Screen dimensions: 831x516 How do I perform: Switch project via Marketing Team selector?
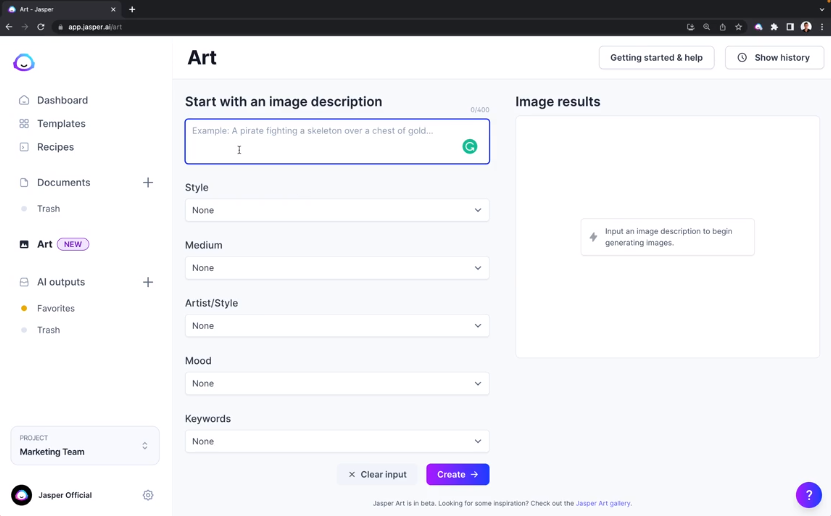click(85, 446)
